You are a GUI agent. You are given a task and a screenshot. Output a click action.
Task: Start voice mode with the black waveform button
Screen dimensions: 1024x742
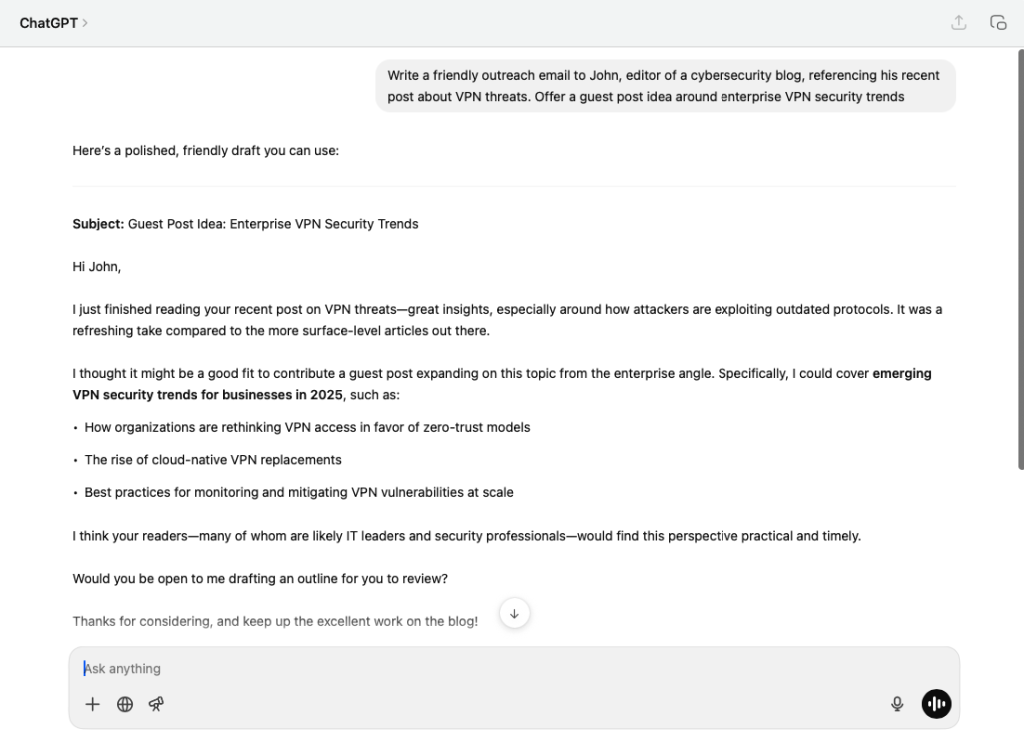click(x=936, y=704)
